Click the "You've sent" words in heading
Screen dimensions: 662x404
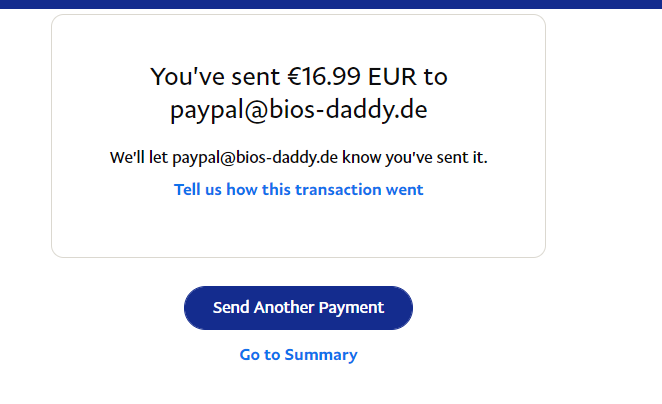coord(215,76)
